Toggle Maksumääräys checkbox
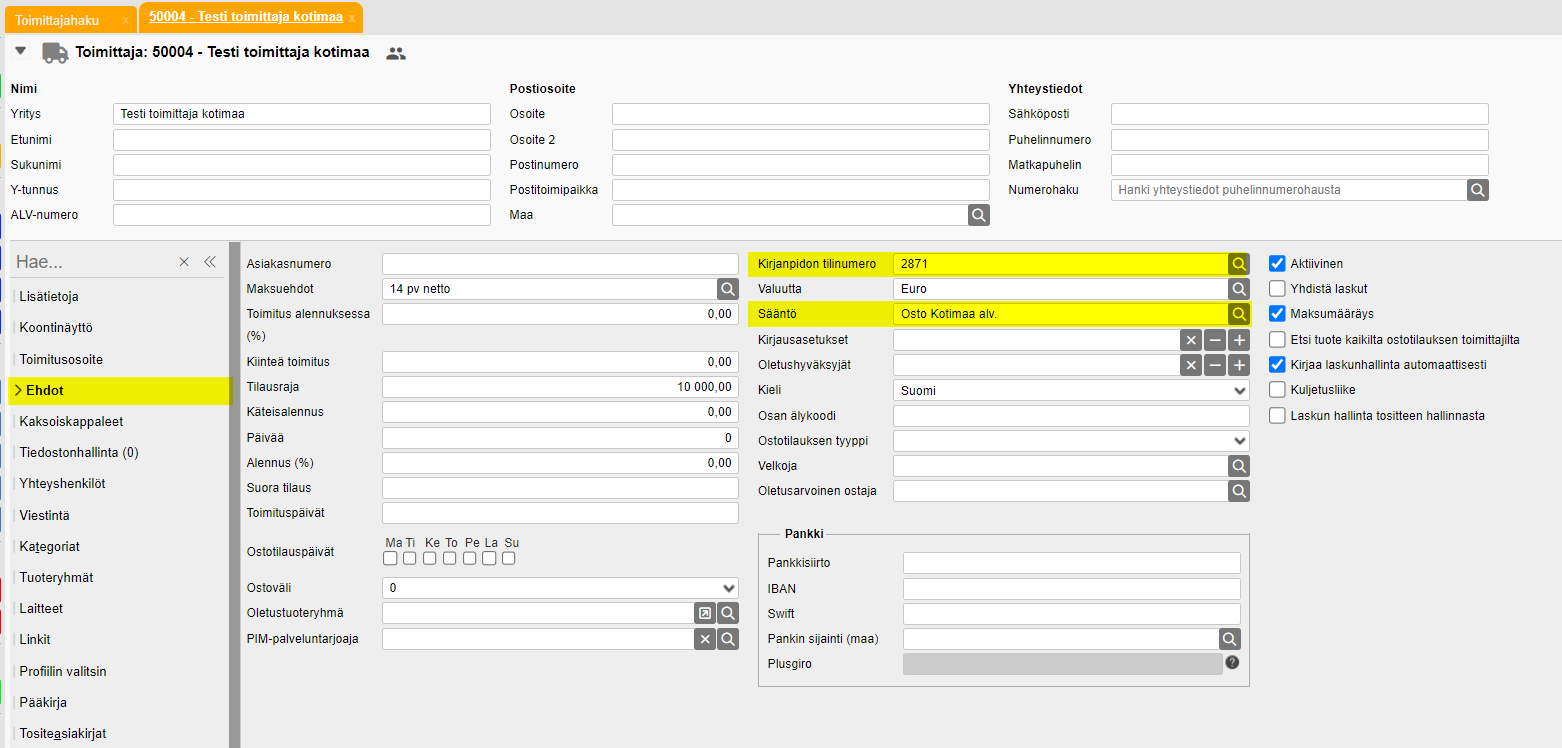Viewport: 1562px width, 748px height. click(x=1277, y=314)
